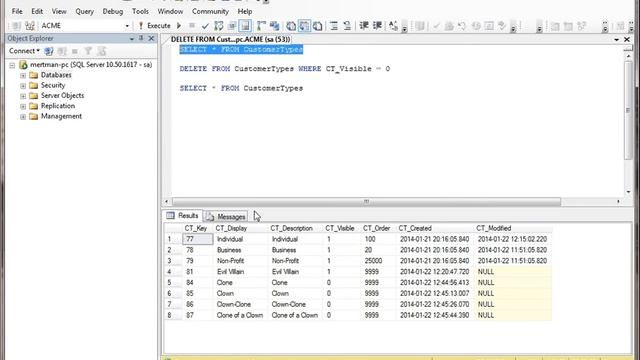Expand the Server Objects node
Viewport: 640px width, 360px height.
coord(23,96)
